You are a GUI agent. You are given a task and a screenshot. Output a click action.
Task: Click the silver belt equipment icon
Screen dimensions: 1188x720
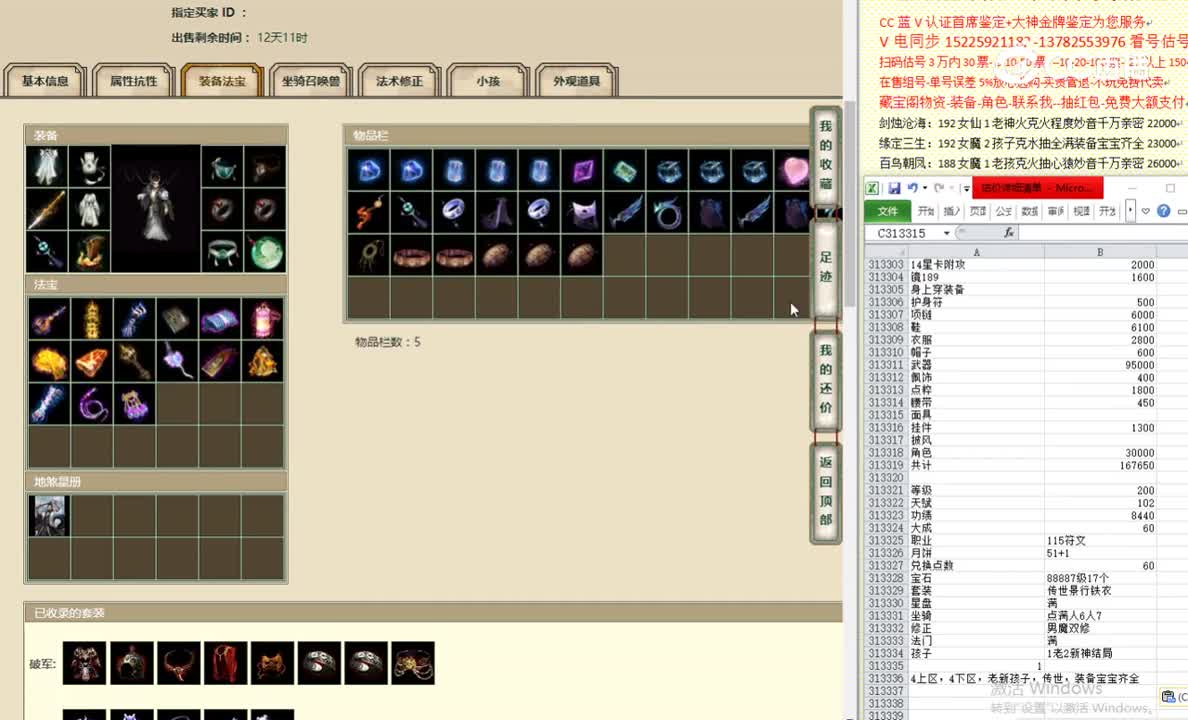click(x=223, y=252)
